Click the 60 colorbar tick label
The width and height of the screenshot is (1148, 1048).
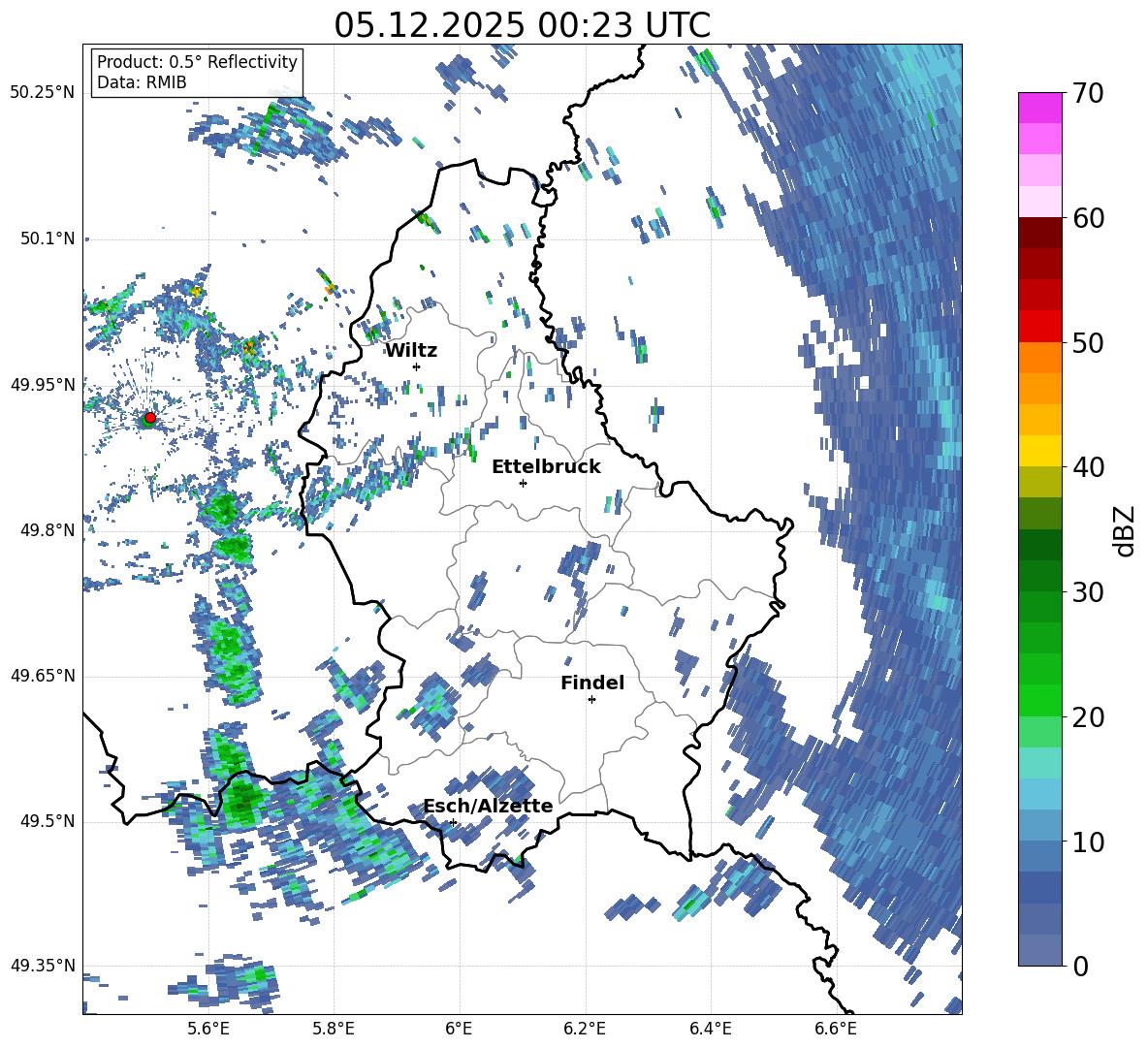click(x=1088, y=218)
